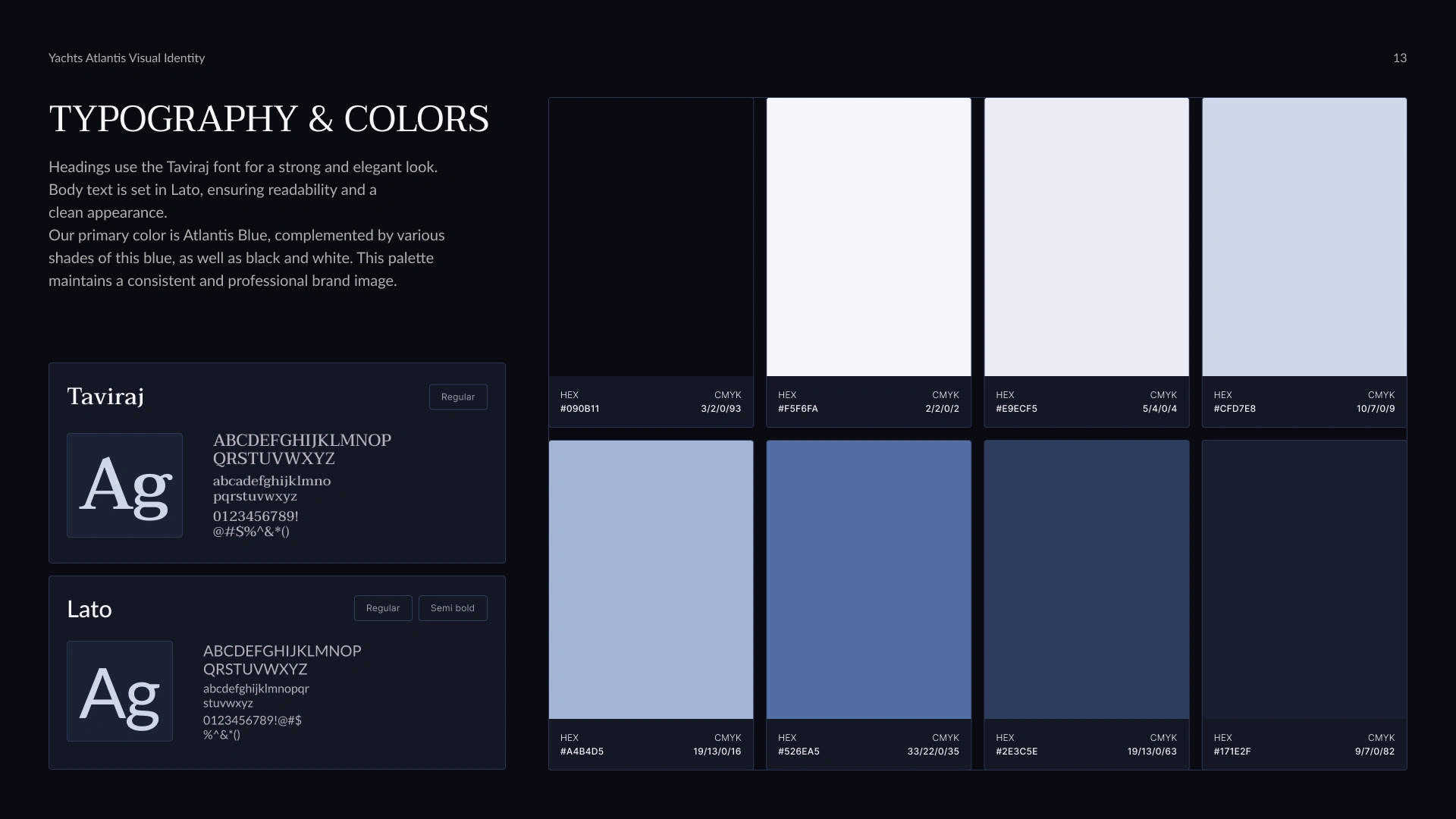Click CMYK value 10/7/0/9

[x=1376, y=409]
